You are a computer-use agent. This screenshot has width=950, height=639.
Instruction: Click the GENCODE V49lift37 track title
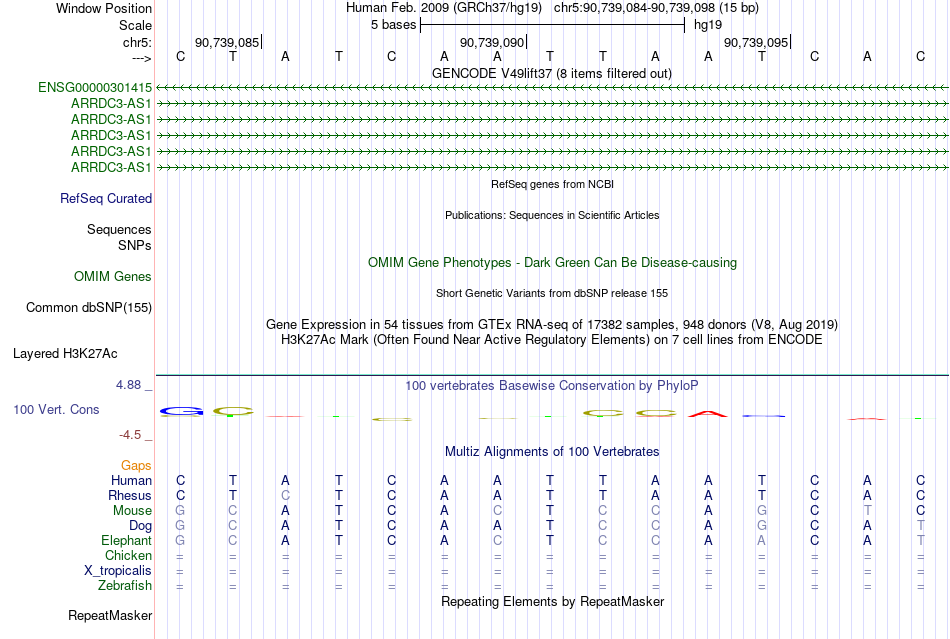tap(552, 73)
